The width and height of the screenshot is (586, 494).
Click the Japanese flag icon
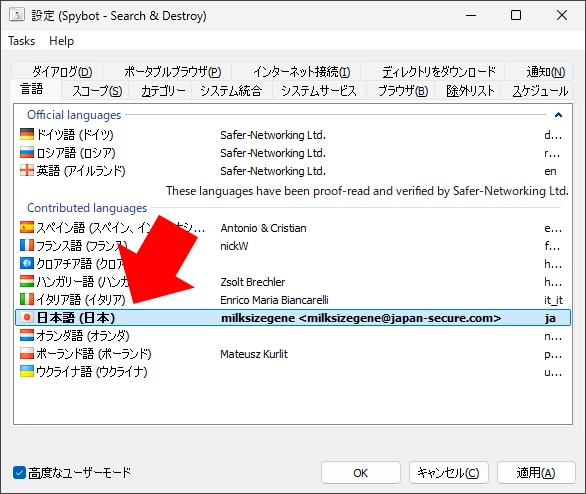point(27,318)
